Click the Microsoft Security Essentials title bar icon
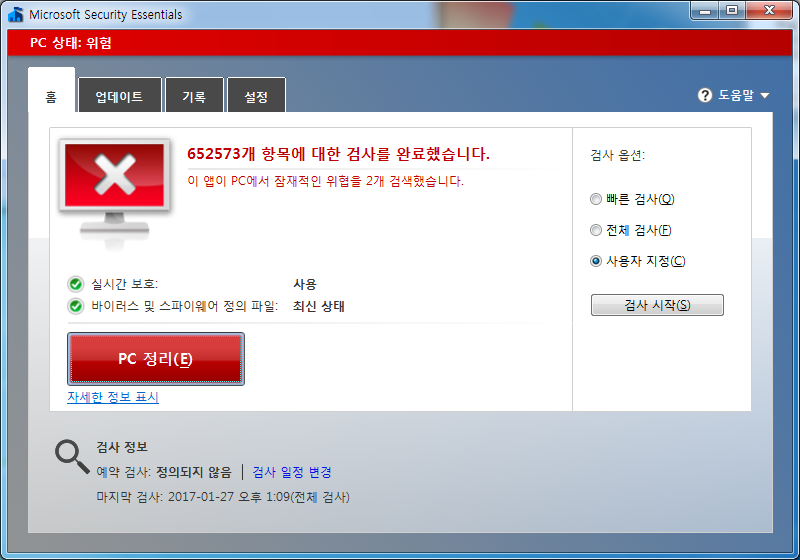The width and height of the screenshot is (800, 560). point(15,15)
